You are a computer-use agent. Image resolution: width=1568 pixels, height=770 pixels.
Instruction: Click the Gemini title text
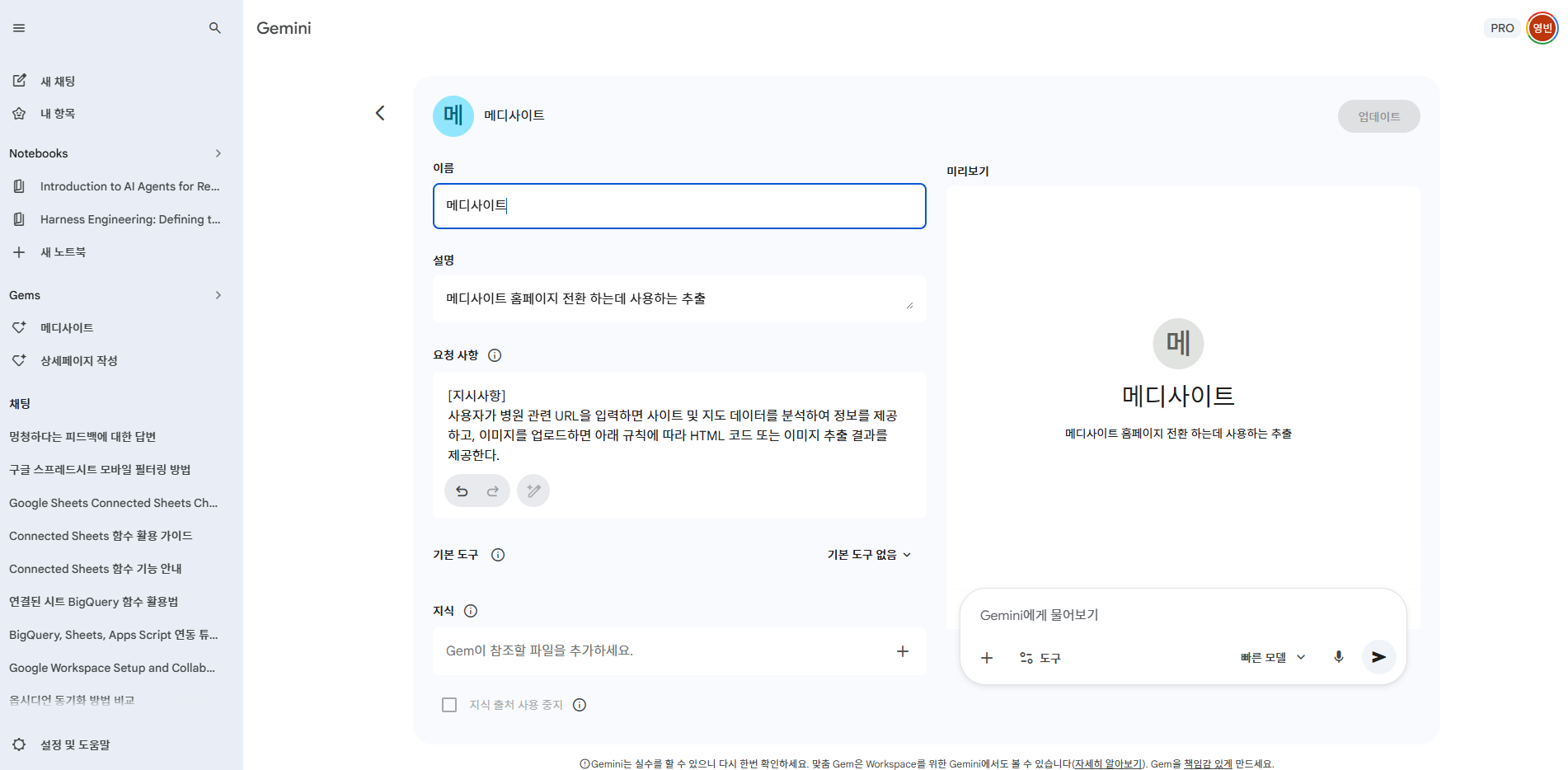[284, 28]
